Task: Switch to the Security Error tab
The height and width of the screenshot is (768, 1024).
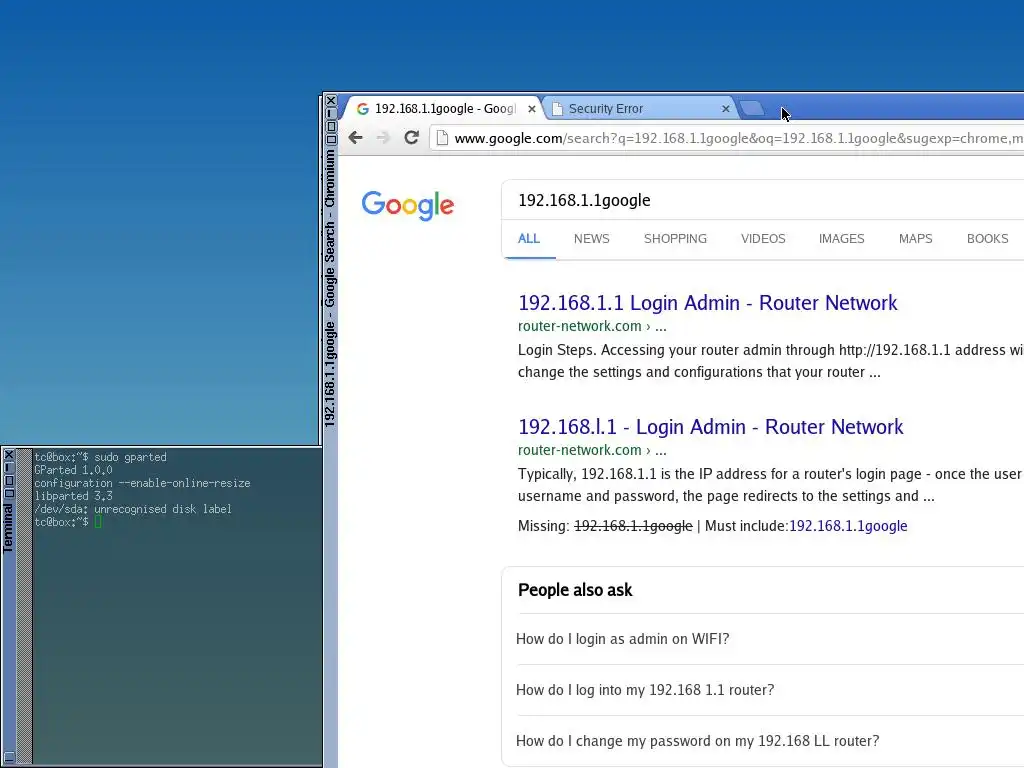Action: [639, 109]
